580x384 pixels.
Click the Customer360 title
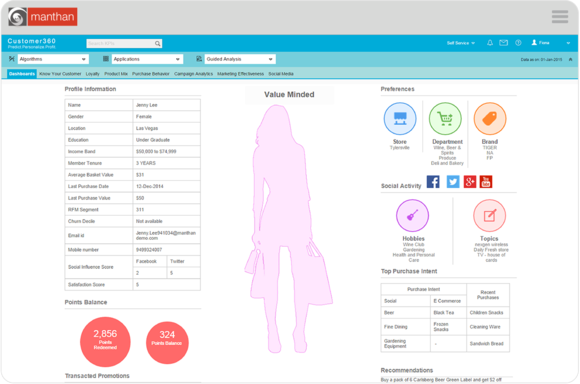tap(31, 41)
